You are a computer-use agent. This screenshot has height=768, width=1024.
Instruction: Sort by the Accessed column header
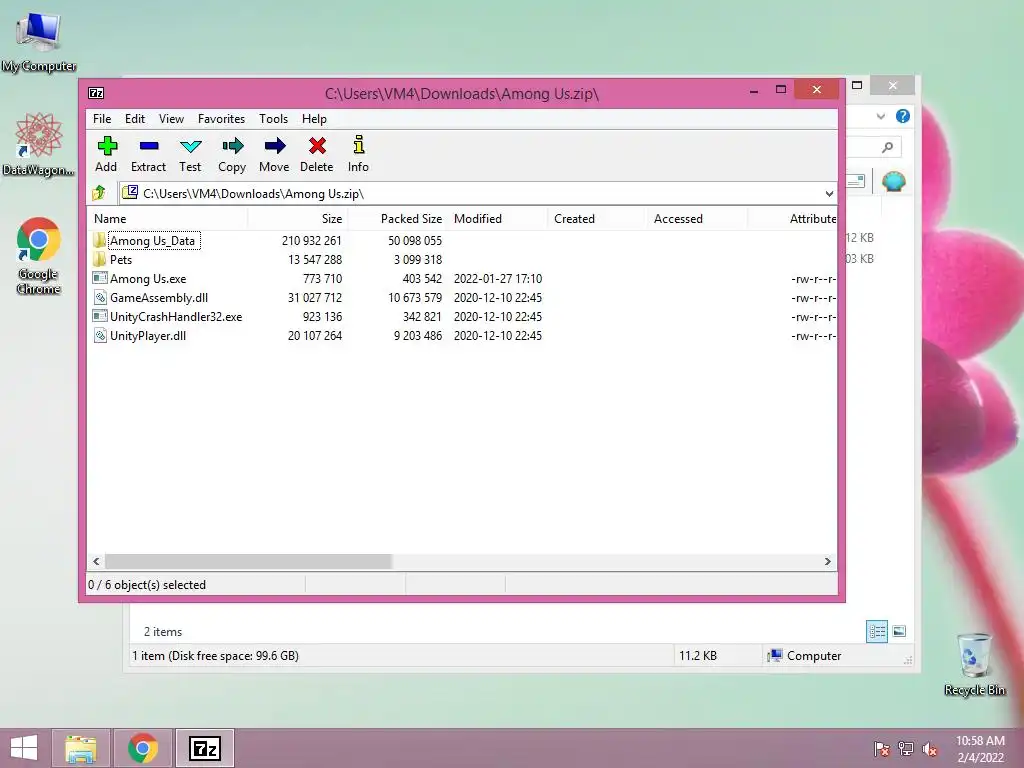click(x=697, y=219)
